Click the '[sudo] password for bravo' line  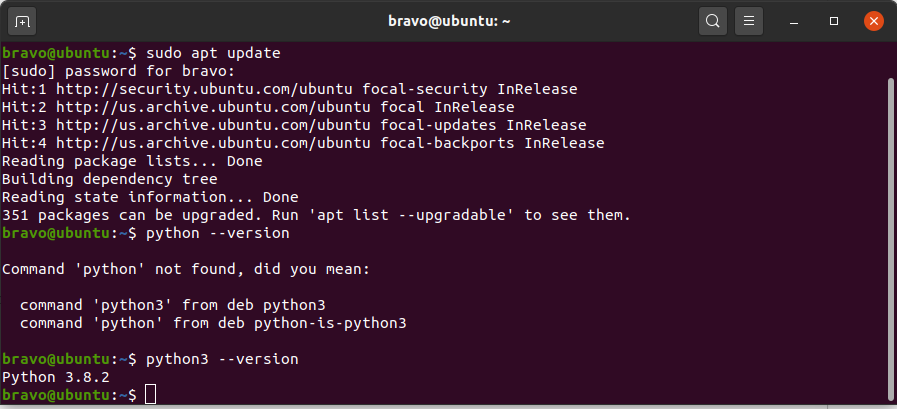click(x=118, y=72)
